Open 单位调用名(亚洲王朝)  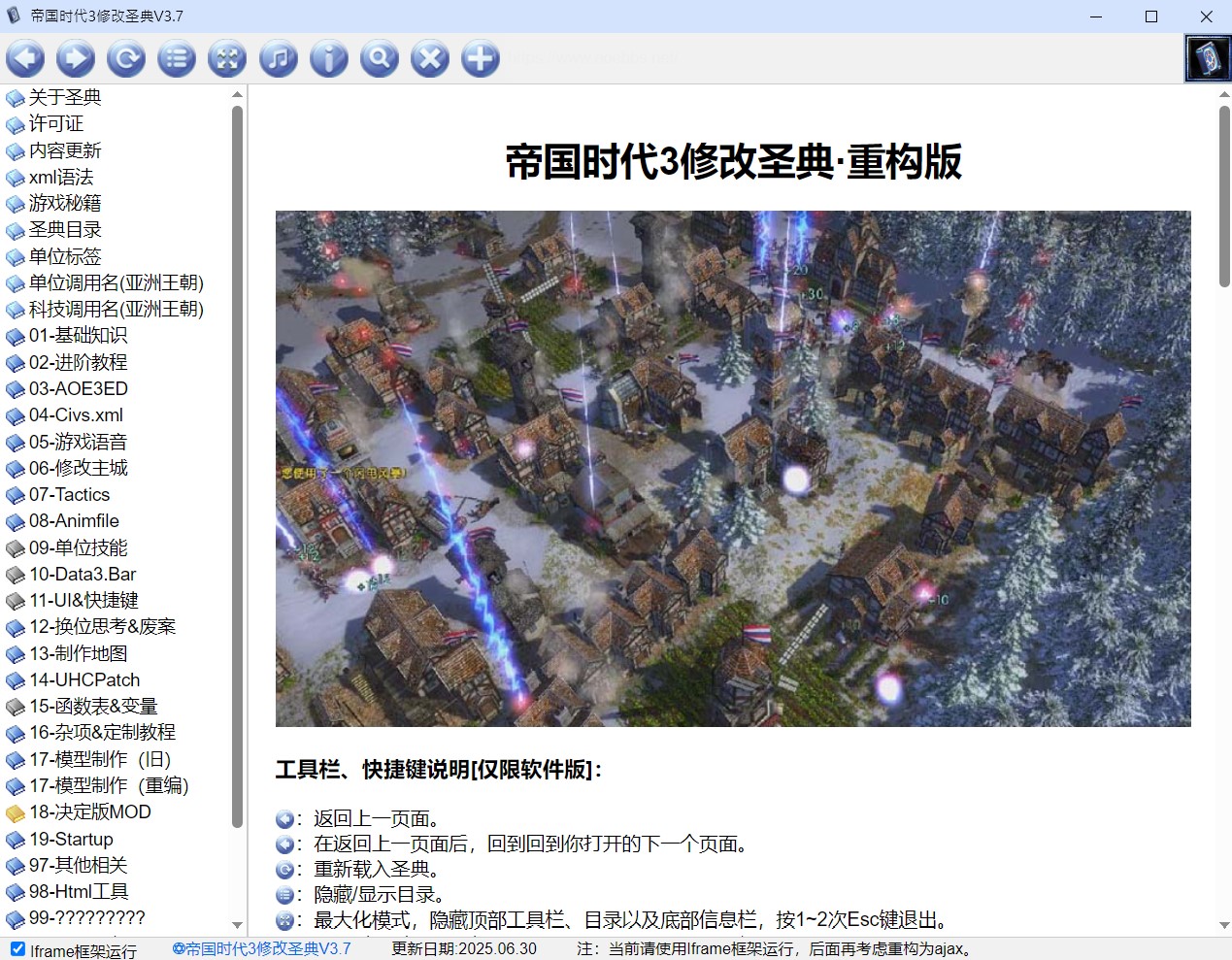(117, 282)
